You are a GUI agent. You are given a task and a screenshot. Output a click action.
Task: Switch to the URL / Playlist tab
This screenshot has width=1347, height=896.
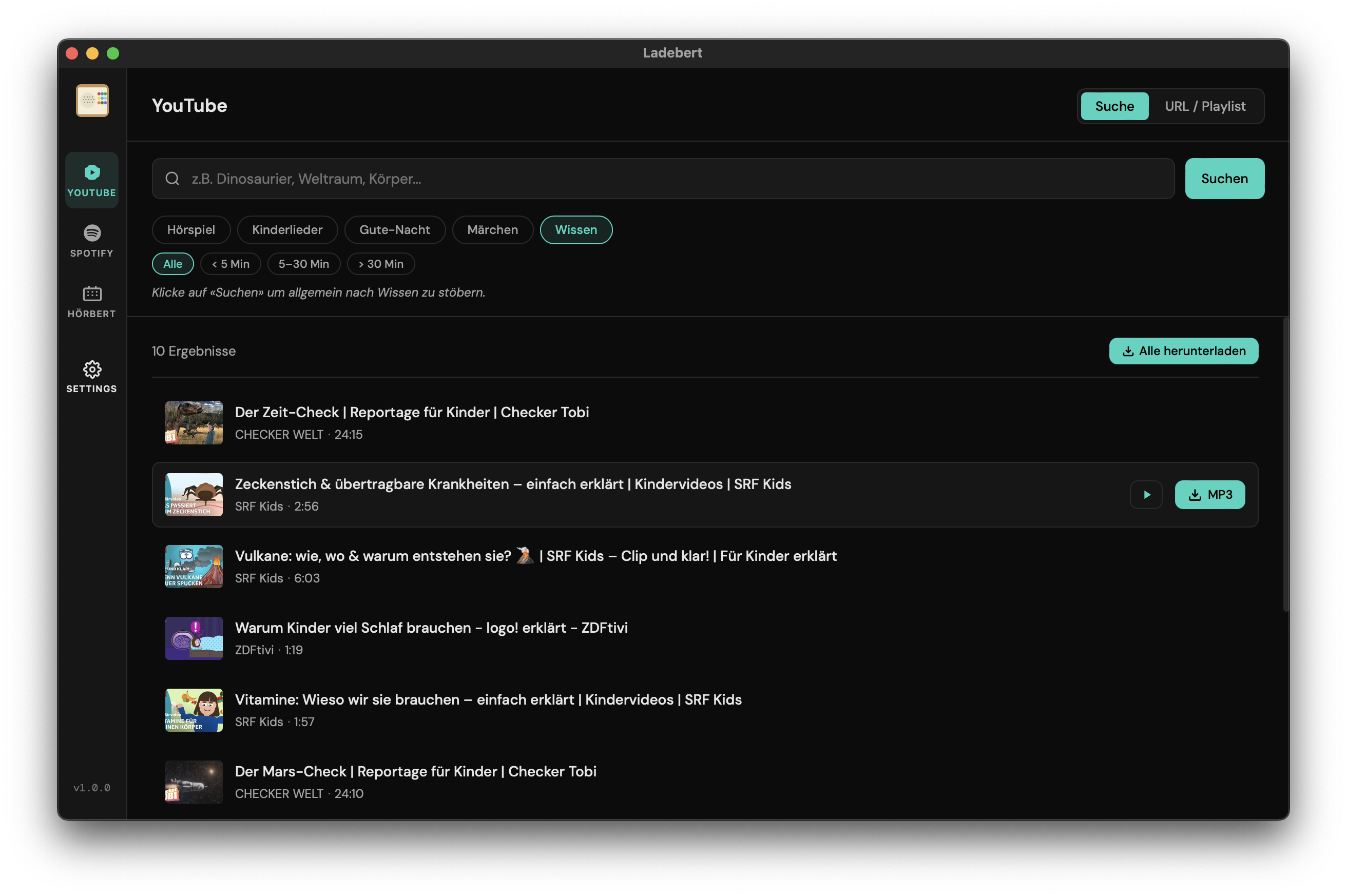click(1206, 106)
